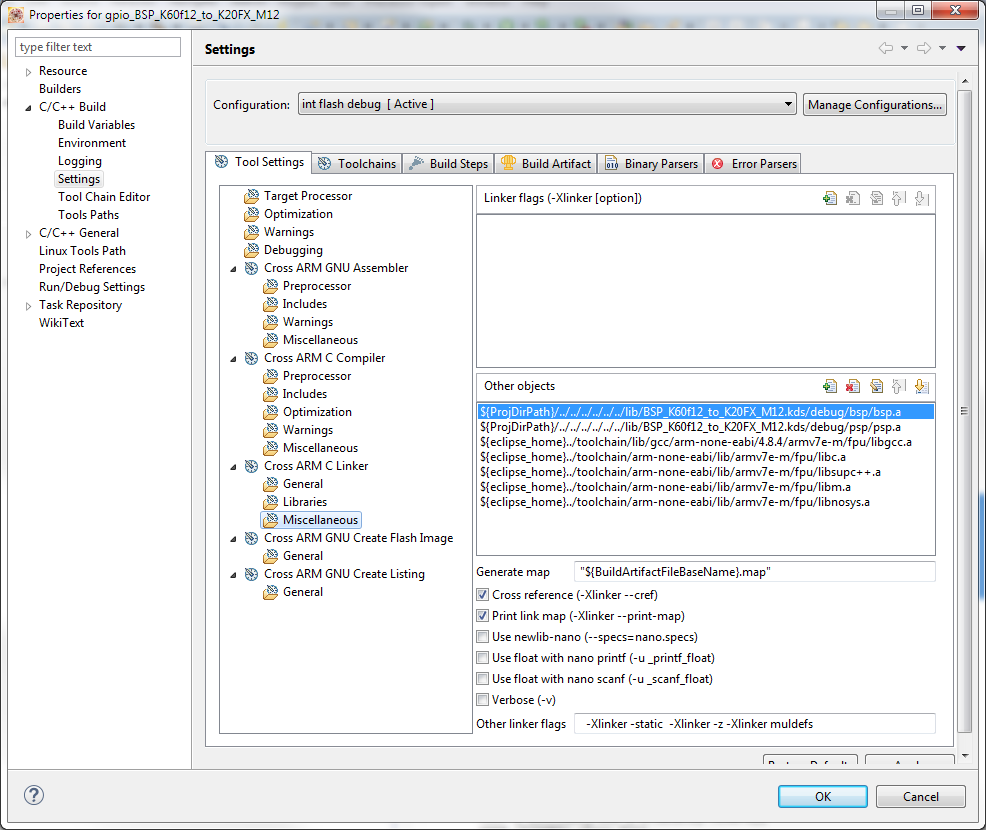The height and width of the screenshot is (830, 986).
Task: Toggle Print link map checkbox
Action: tap(482, 616)
